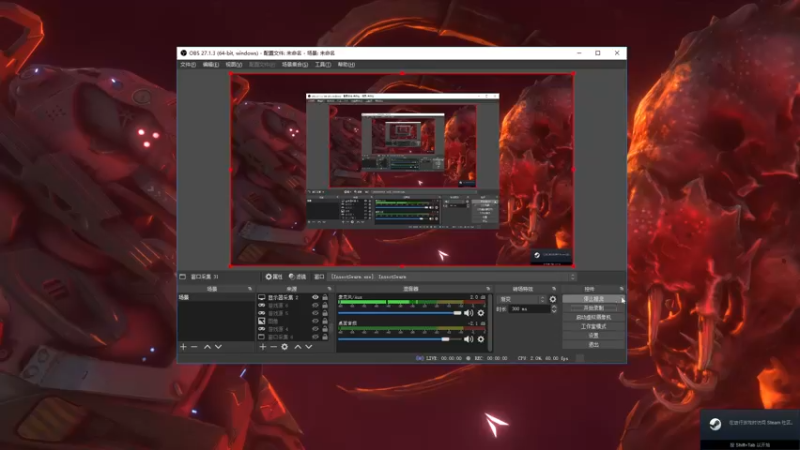Open 桌面音频 audio settings gear
This screenshot has height=450, width=800.
(481, 339)
